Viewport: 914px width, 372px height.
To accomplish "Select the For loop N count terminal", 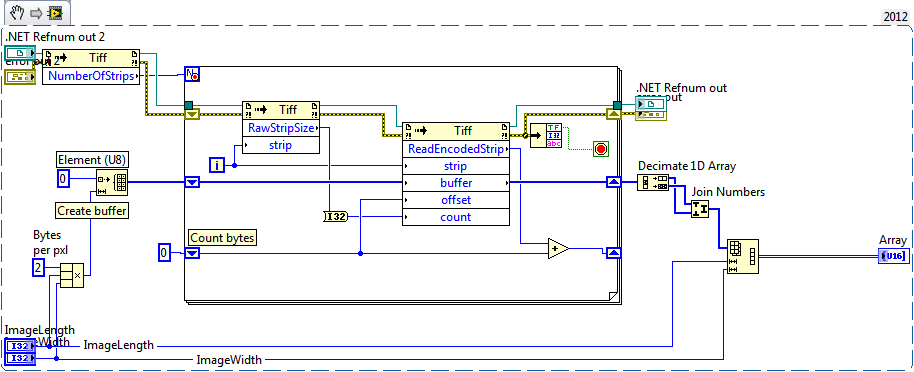I will click(192, 74).
